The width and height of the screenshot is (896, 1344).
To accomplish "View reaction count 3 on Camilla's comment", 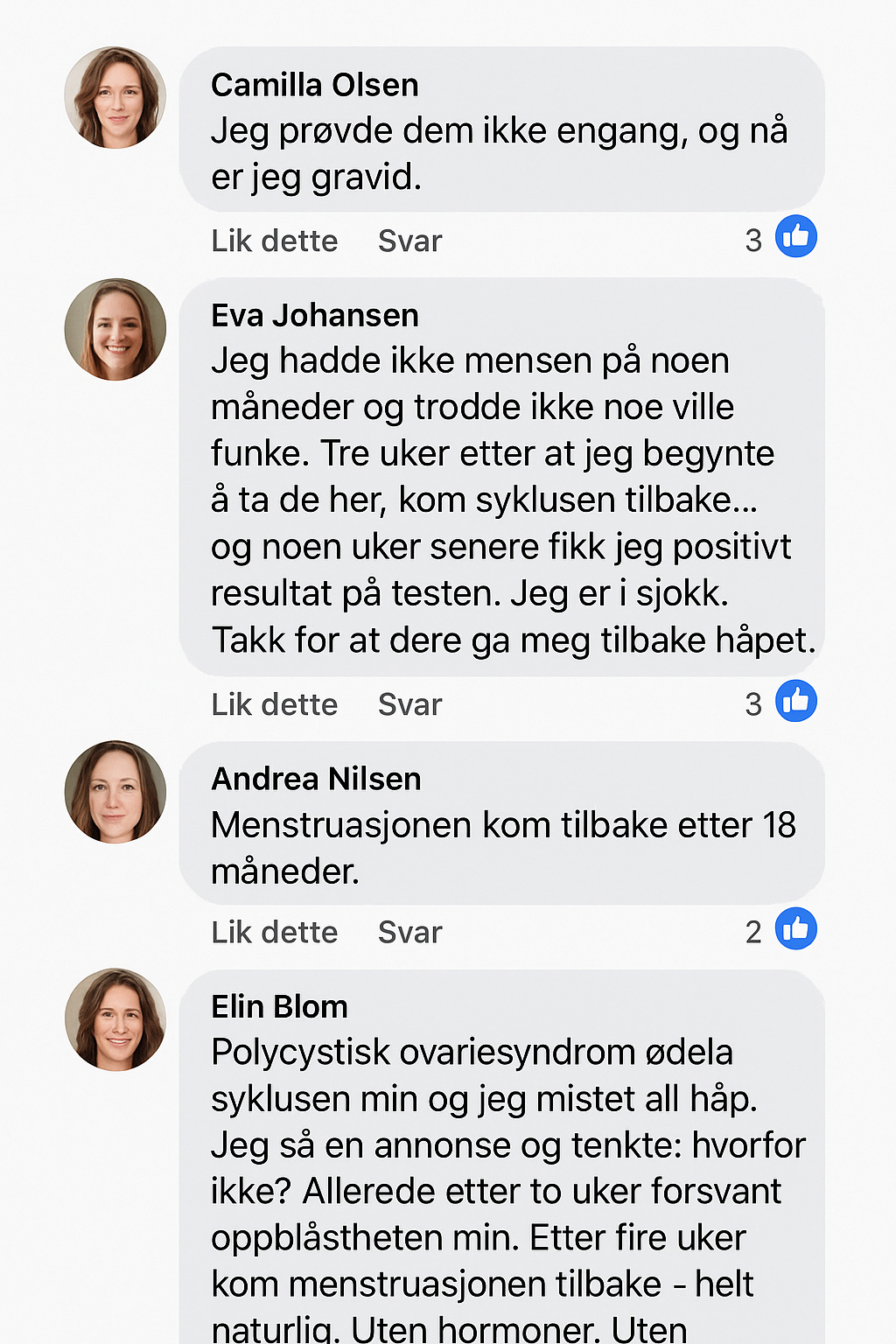I will (753, 240).
